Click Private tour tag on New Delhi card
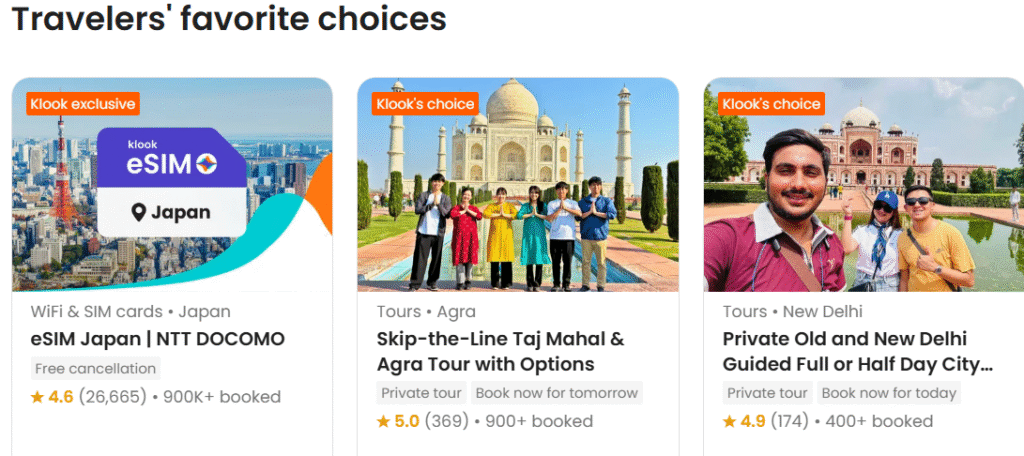 point(767,393)
